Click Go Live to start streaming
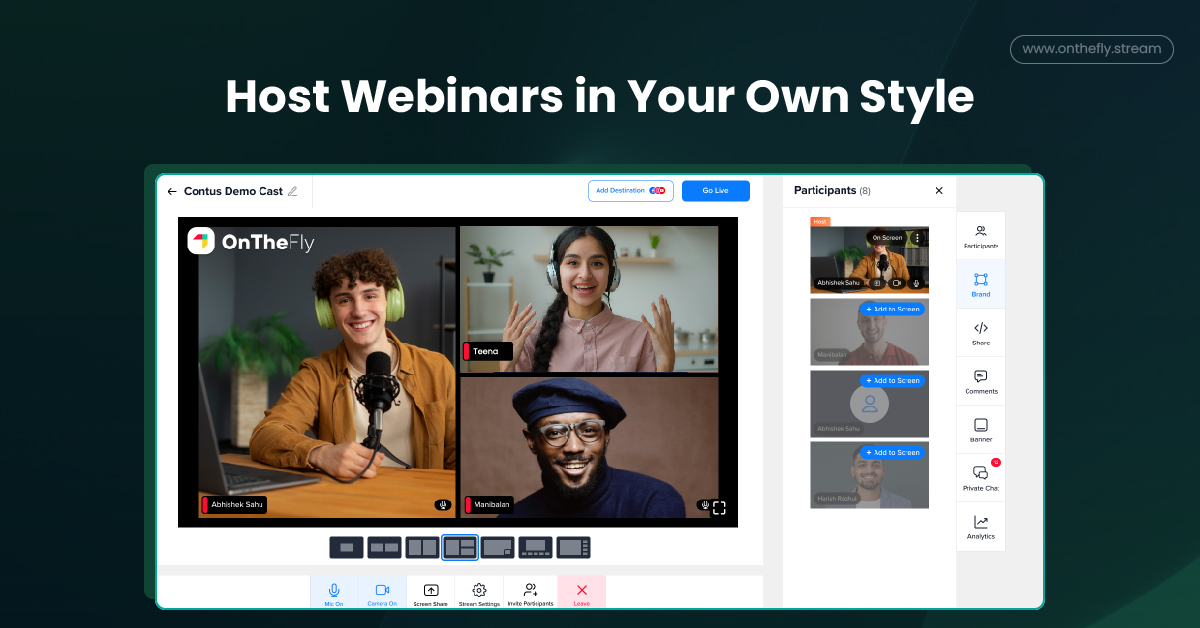 pos(715,190)
